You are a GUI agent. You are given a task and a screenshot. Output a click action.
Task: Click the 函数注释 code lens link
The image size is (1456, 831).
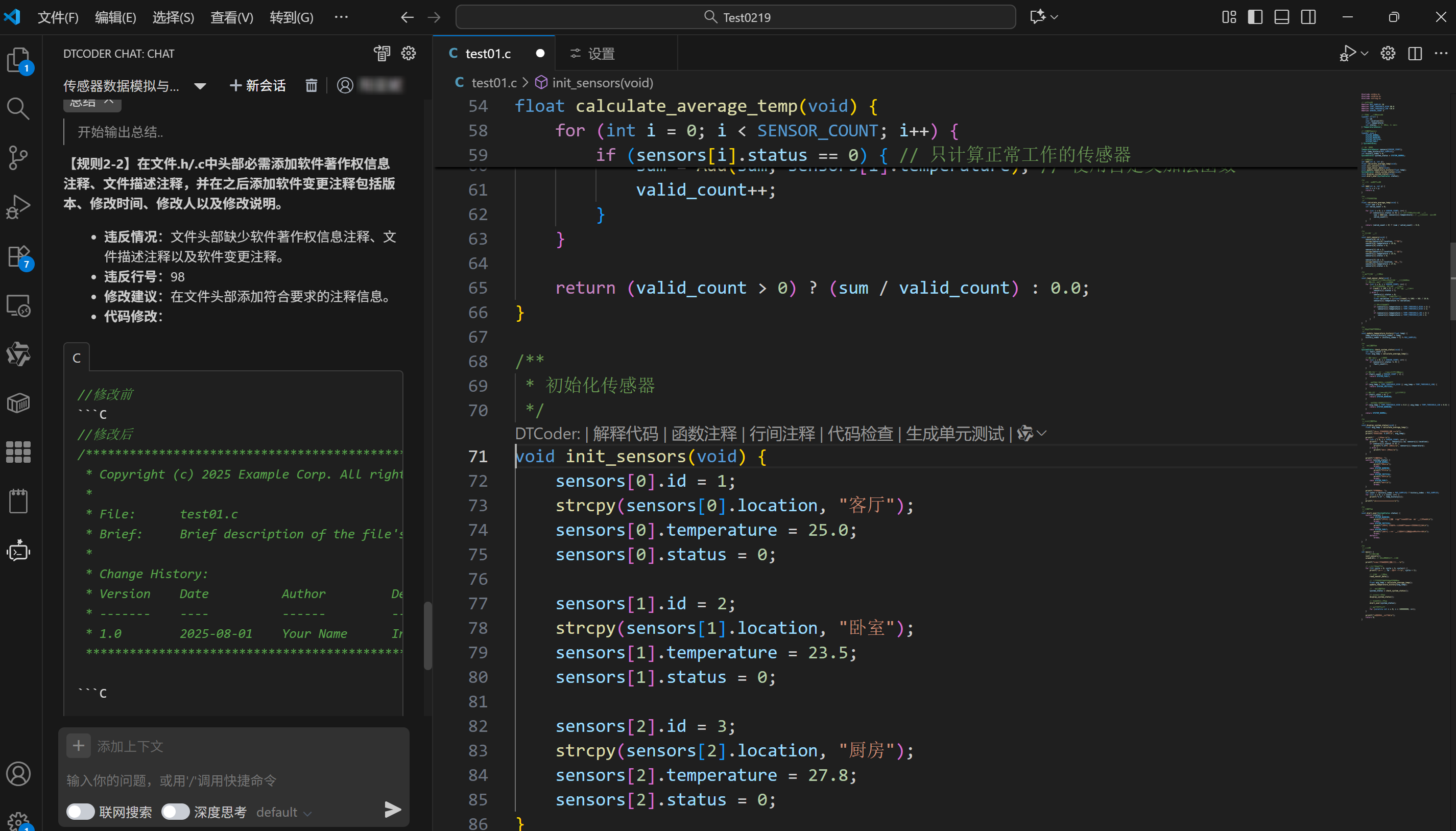click(x=704, y=434)
